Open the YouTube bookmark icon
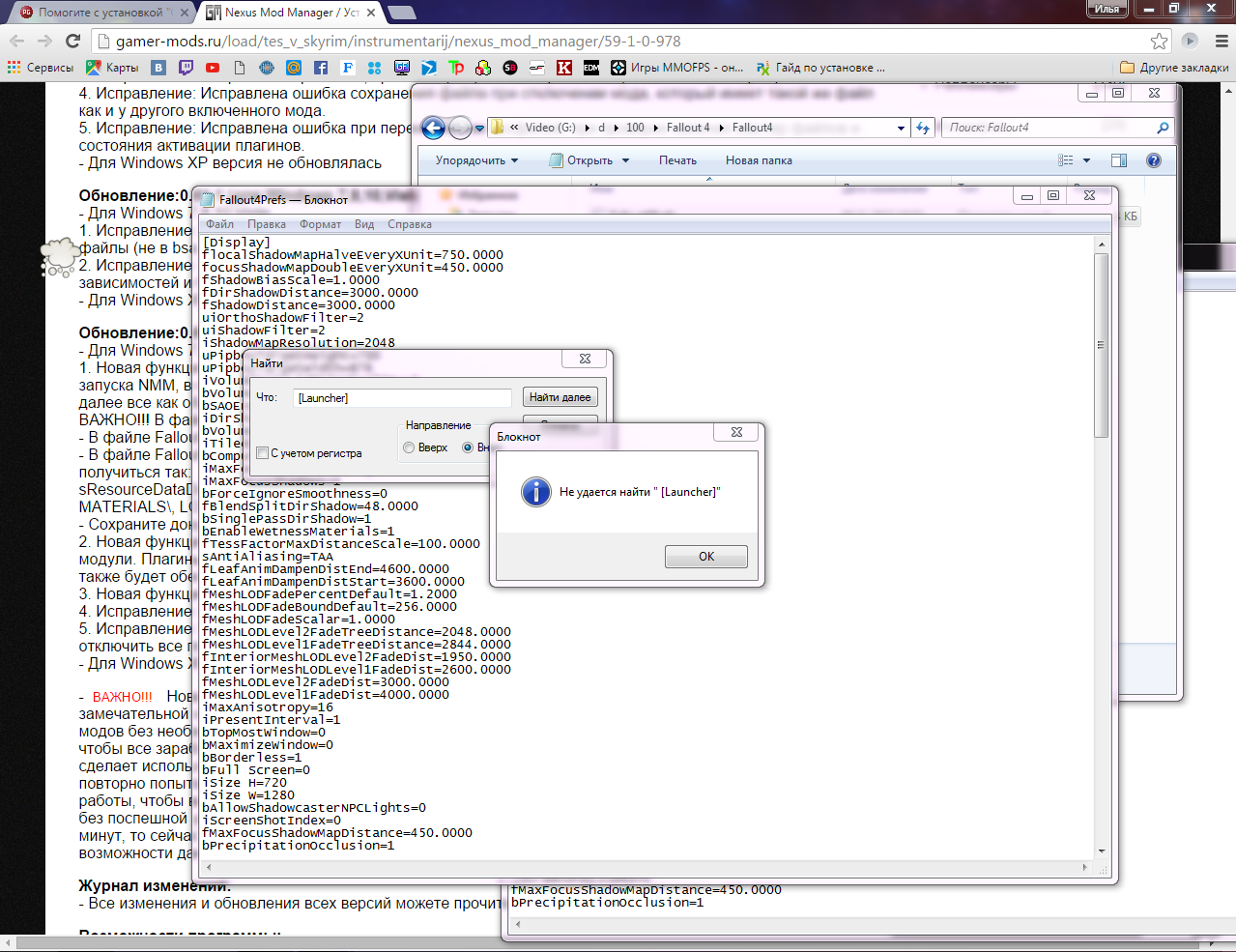 coord(213,68)
